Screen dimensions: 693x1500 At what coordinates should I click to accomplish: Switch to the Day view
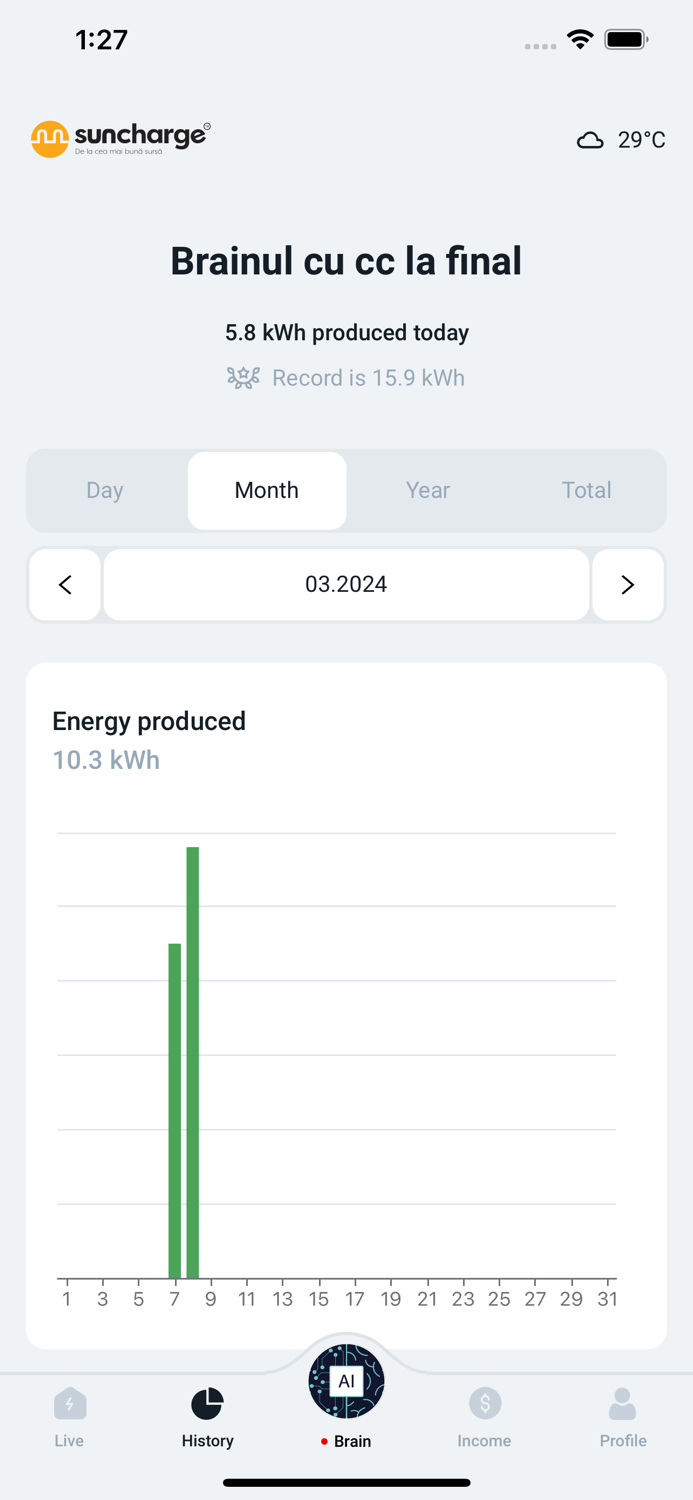pos(104,490)
